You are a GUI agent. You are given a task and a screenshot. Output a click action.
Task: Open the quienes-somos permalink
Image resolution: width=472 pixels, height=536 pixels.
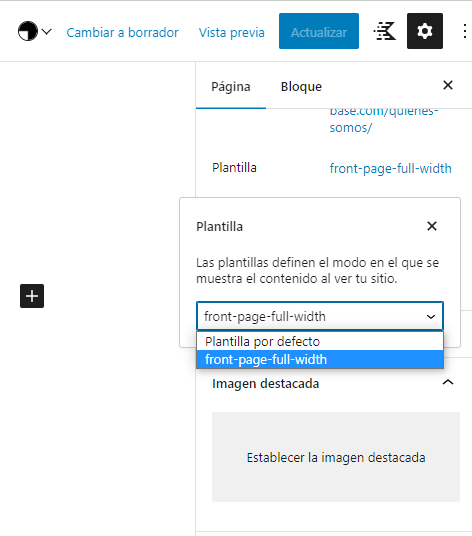tap(384, 119)
